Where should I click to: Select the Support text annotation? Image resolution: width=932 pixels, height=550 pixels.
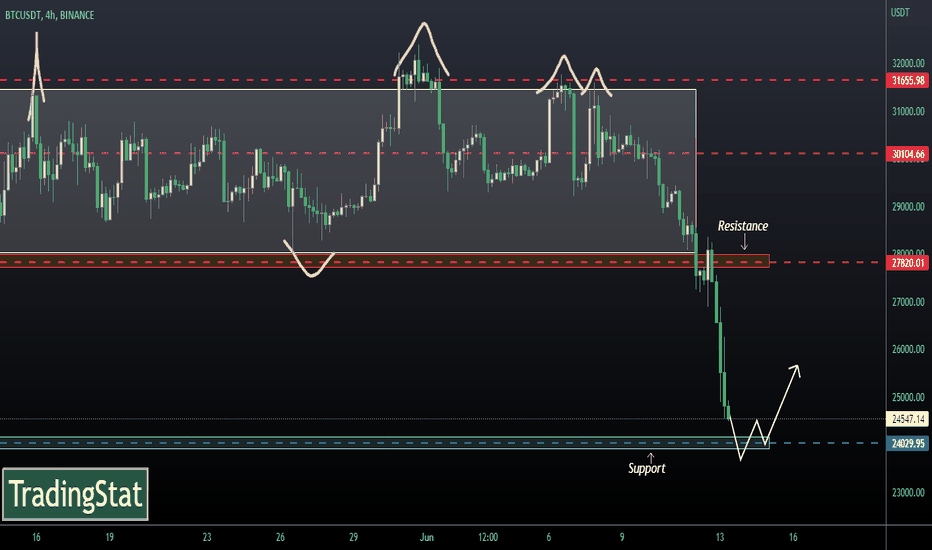point(647,469)
